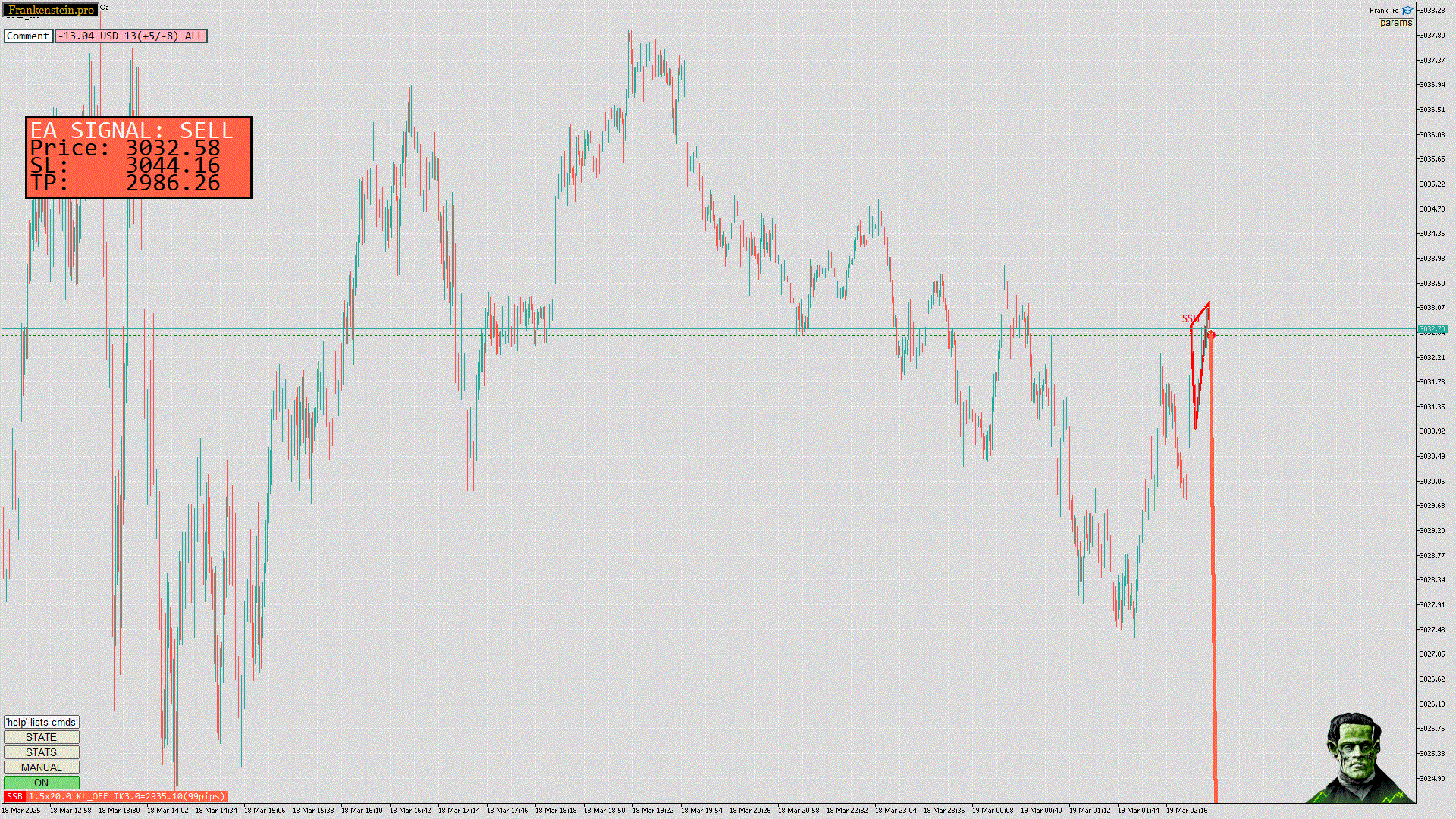Click the red SSB tag in status bar
The width and height of the screenshot is (1456, 819).
(x=14, y=796)
